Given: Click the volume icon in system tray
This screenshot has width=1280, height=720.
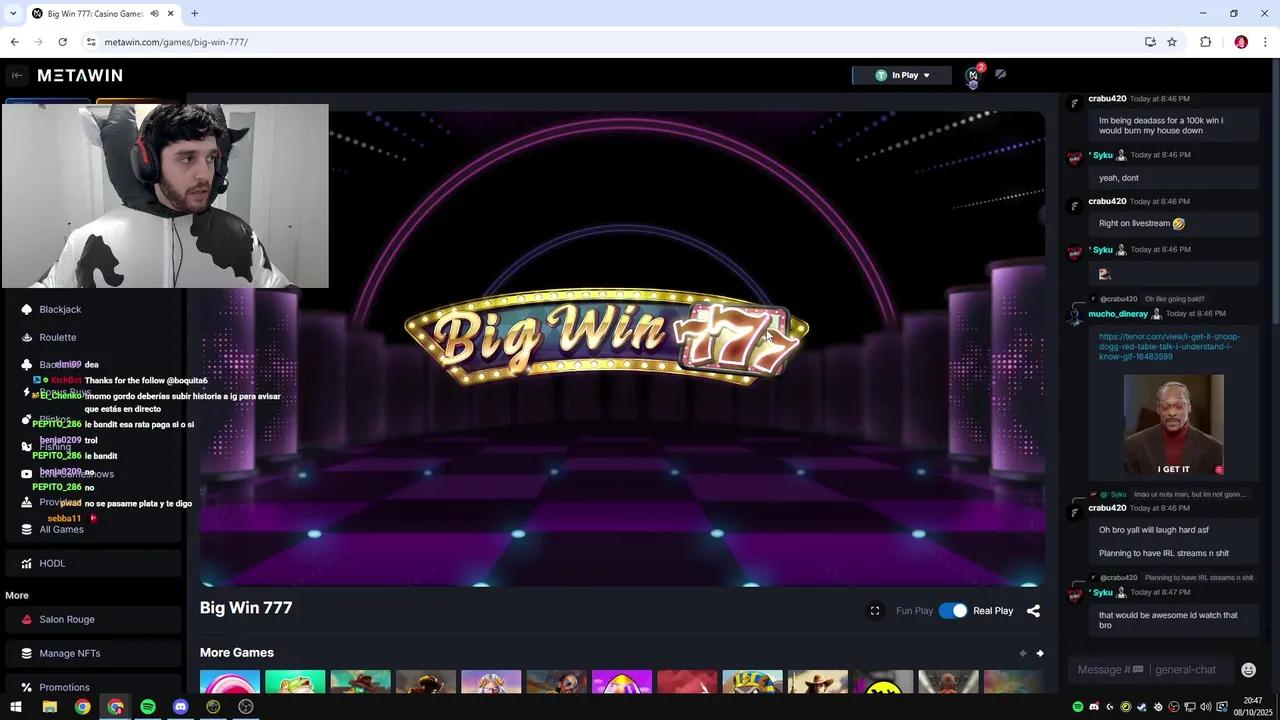Looking at the screenshot, I should [x=1206, y=707].
